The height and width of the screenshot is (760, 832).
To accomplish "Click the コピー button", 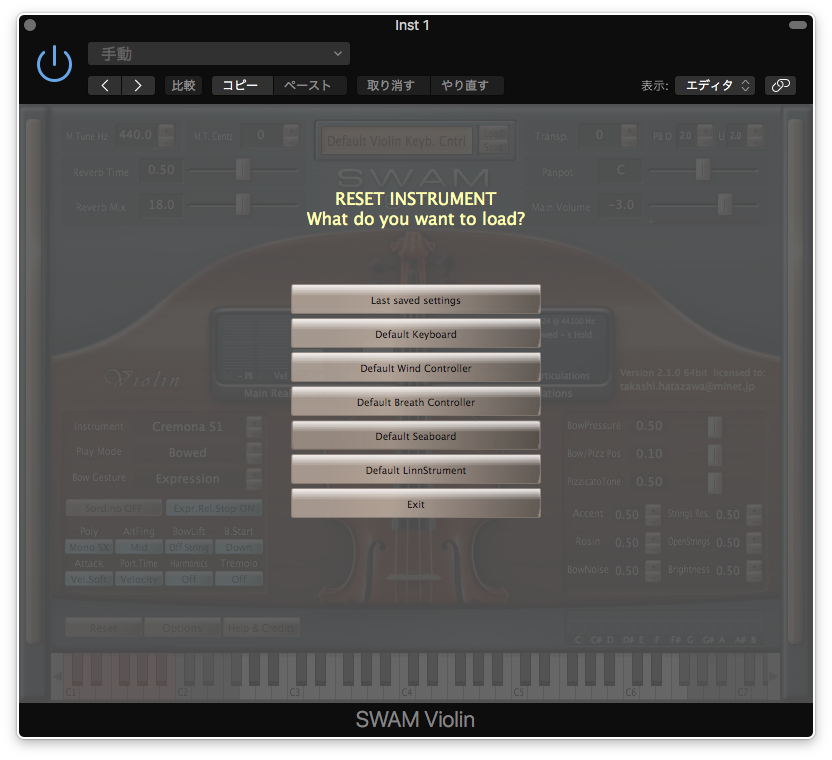I will point(242,85).
